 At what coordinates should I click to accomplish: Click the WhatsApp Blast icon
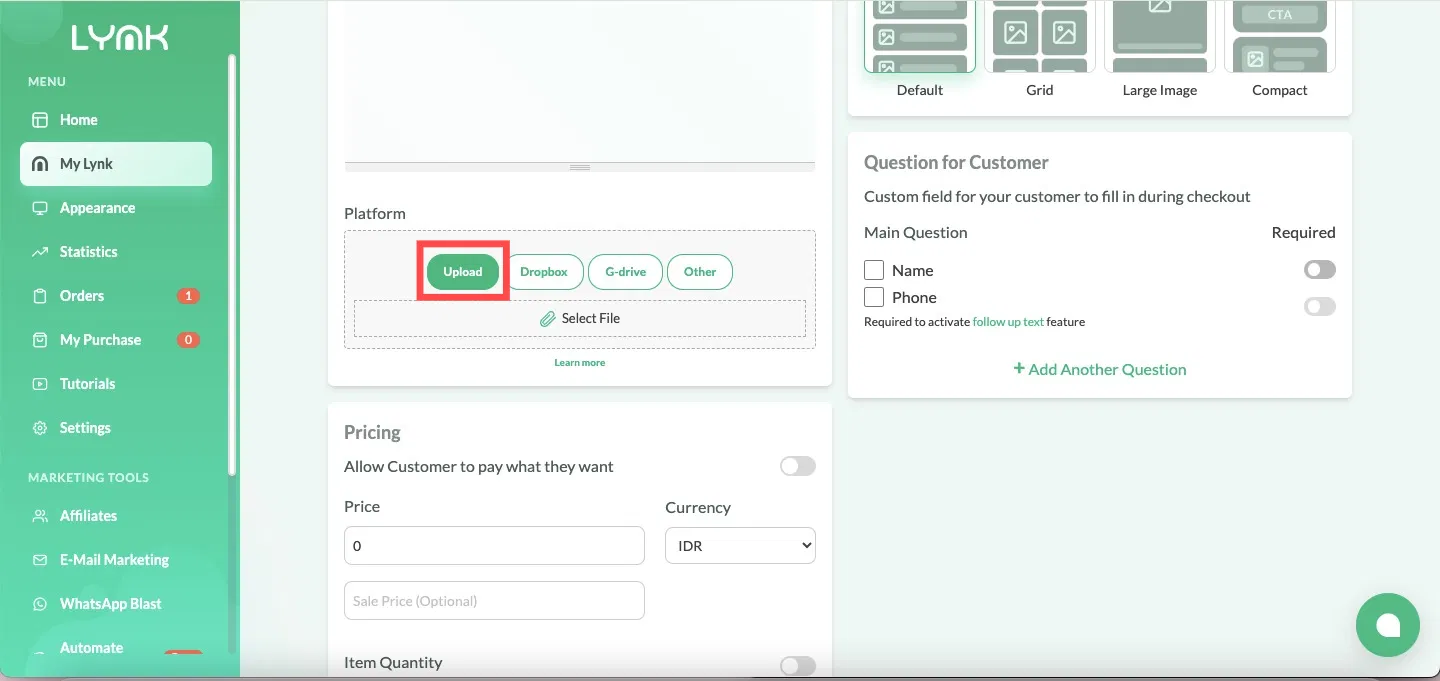[40, 604]
